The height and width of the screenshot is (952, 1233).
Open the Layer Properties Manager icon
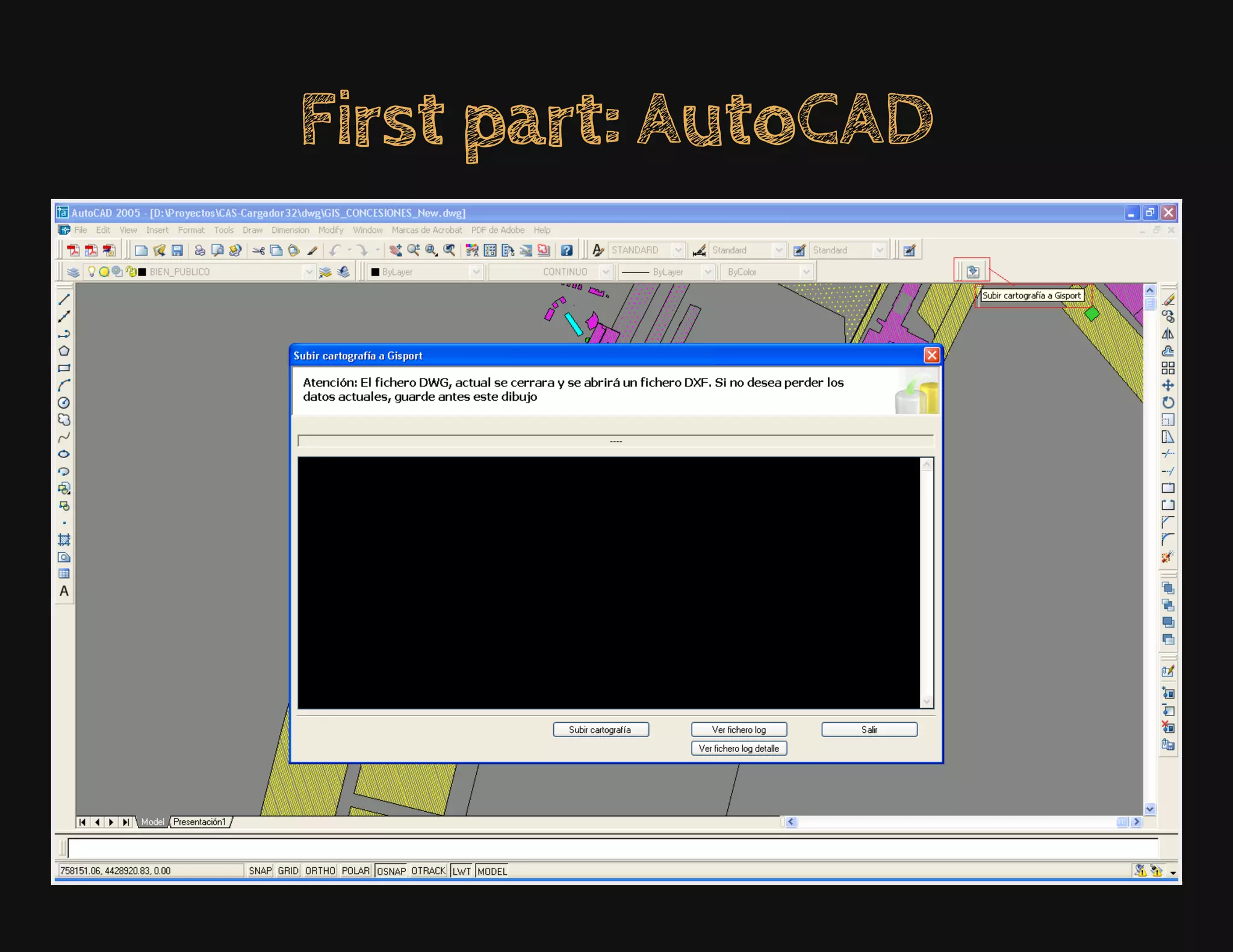(x=73, y=272)
